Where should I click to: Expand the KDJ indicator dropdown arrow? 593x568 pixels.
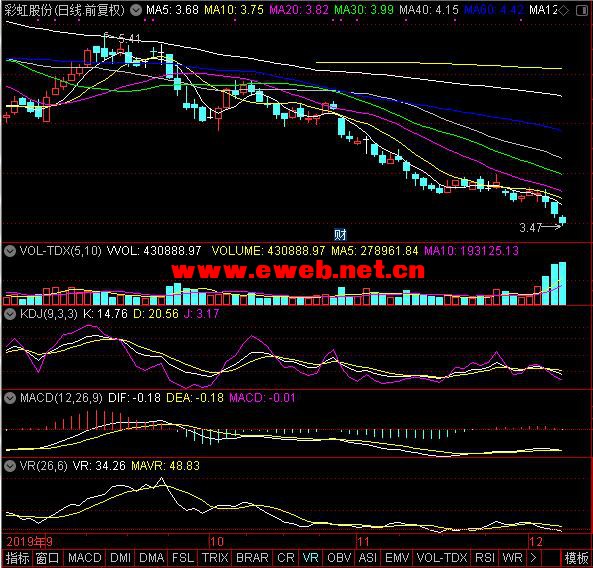point(9,313)
